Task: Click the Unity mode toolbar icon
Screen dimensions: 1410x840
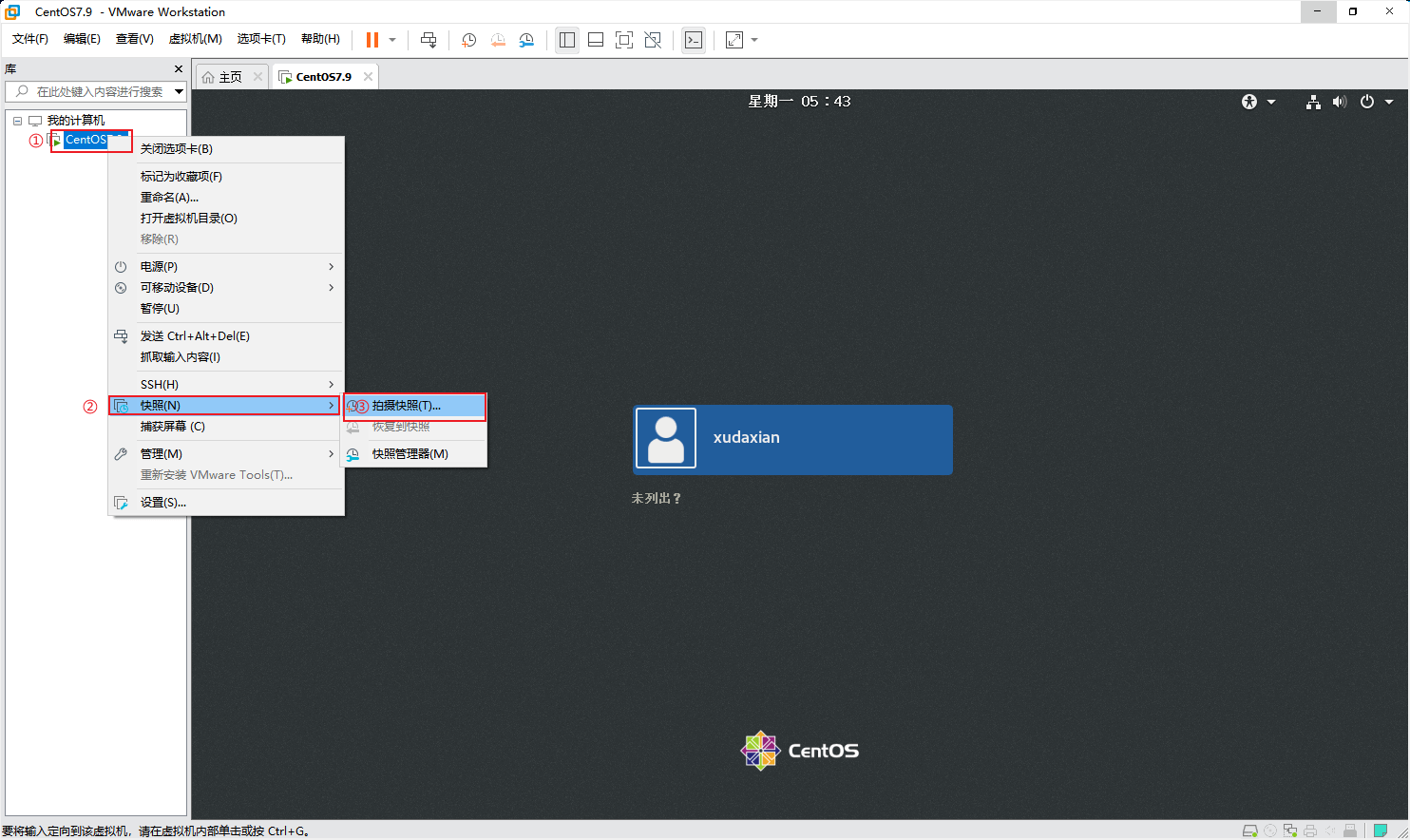Action: pyautogui.click(x=653, y=40)
